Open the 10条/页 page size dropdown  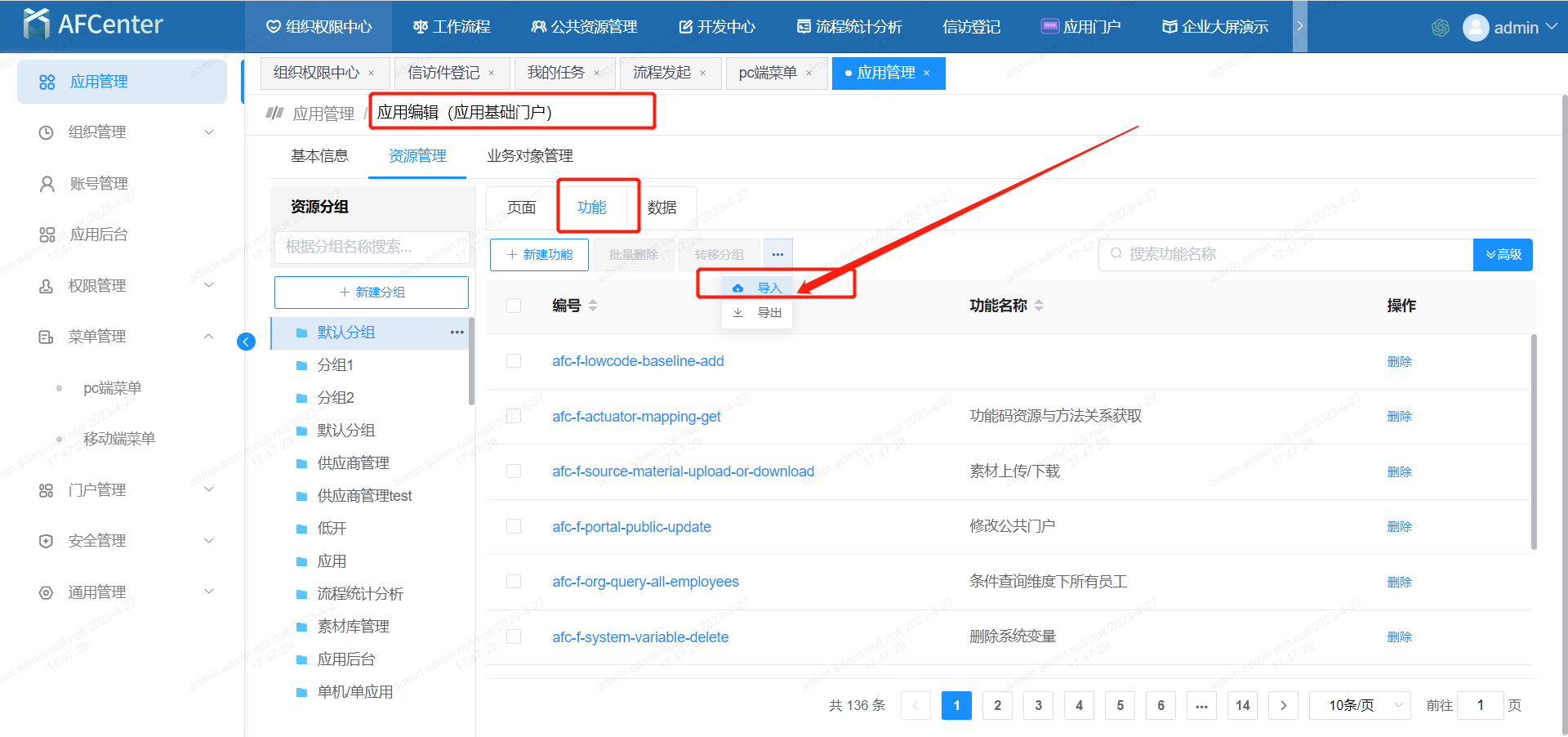[x=1359, y=705]
